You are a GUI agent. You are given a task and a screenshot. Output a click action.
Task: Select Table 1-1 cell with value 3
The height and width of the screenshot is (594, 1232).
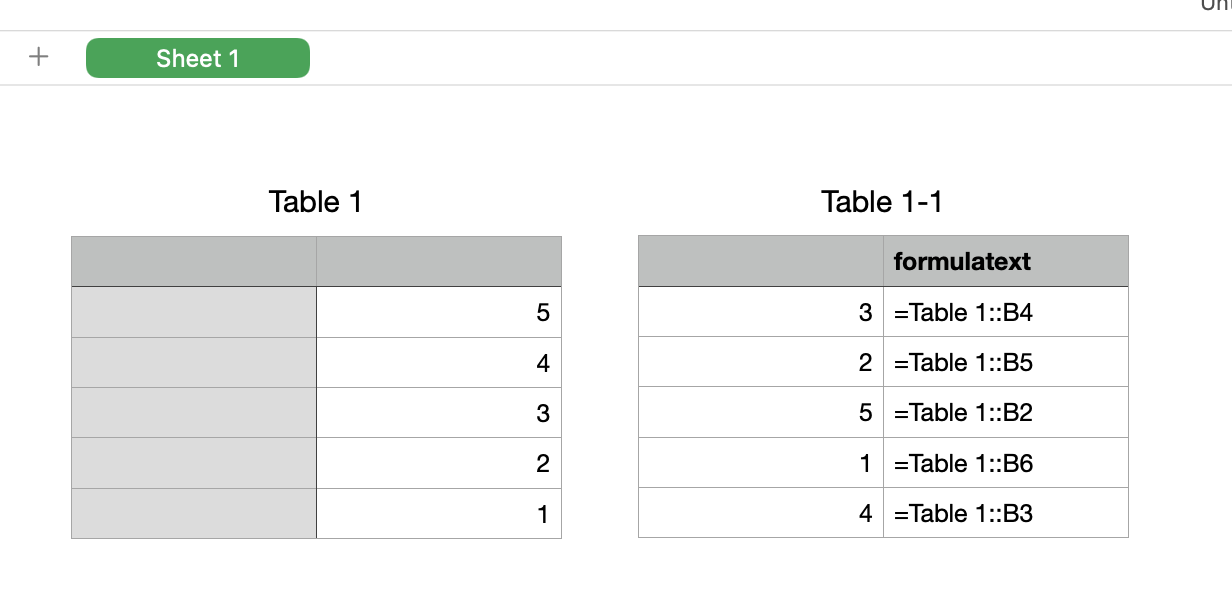point(760,313)
